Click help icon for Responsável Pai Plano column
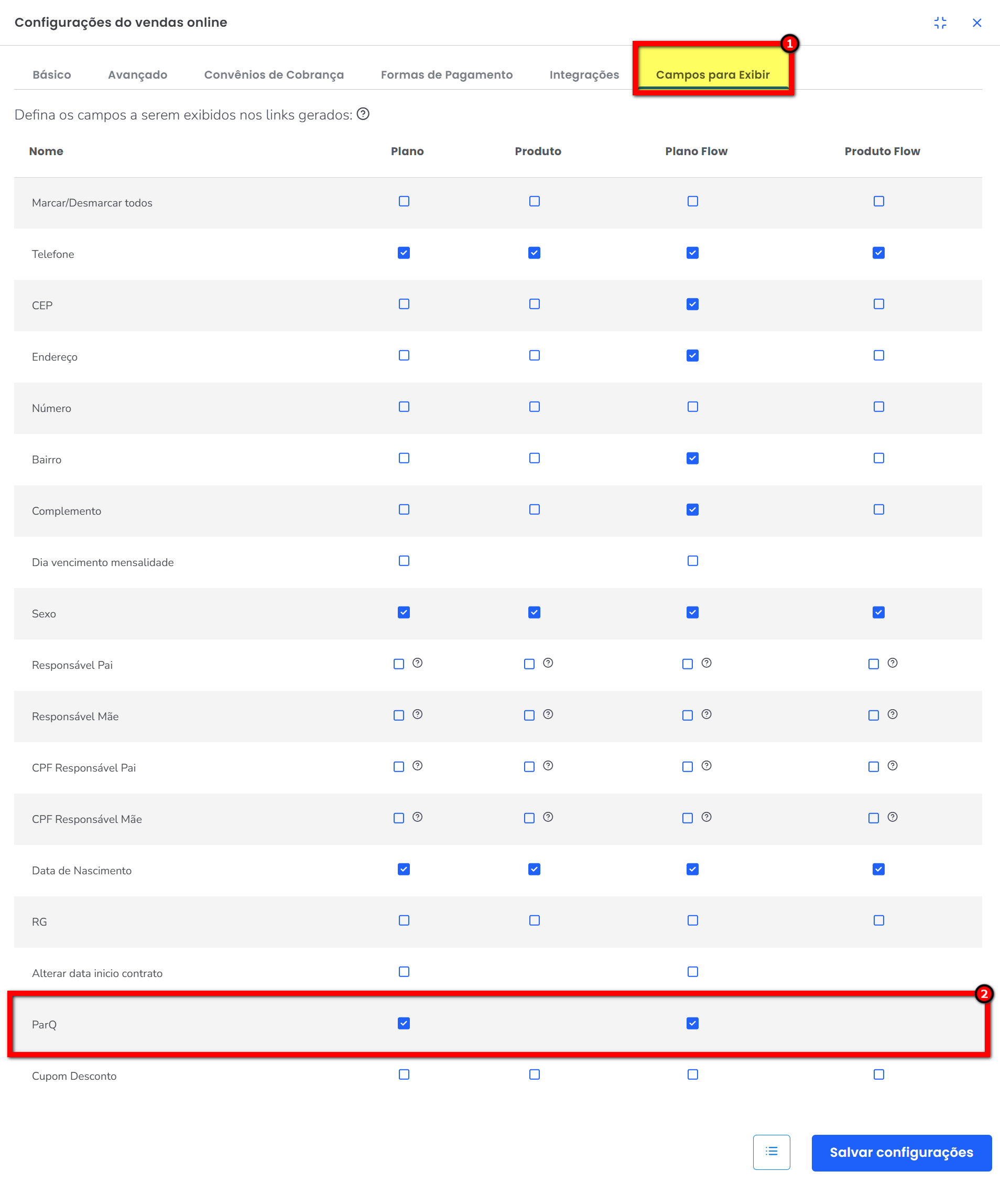 pos(417,663)
